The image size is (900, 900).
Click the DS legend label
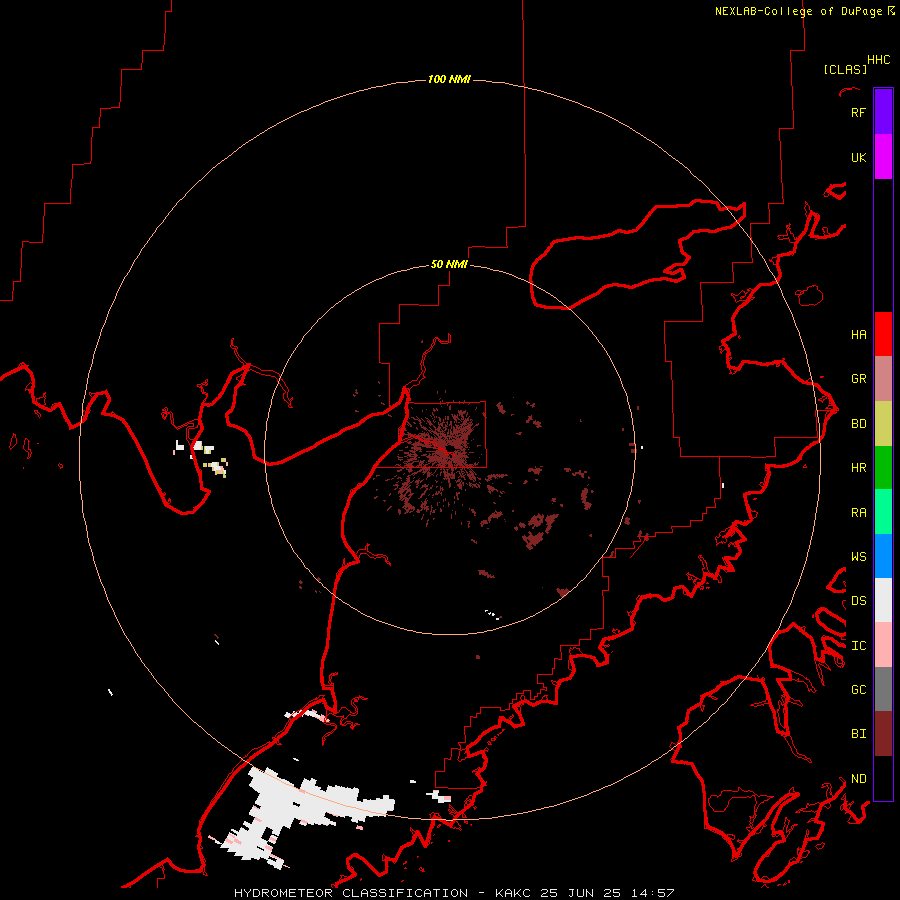[x=858, y=600]
